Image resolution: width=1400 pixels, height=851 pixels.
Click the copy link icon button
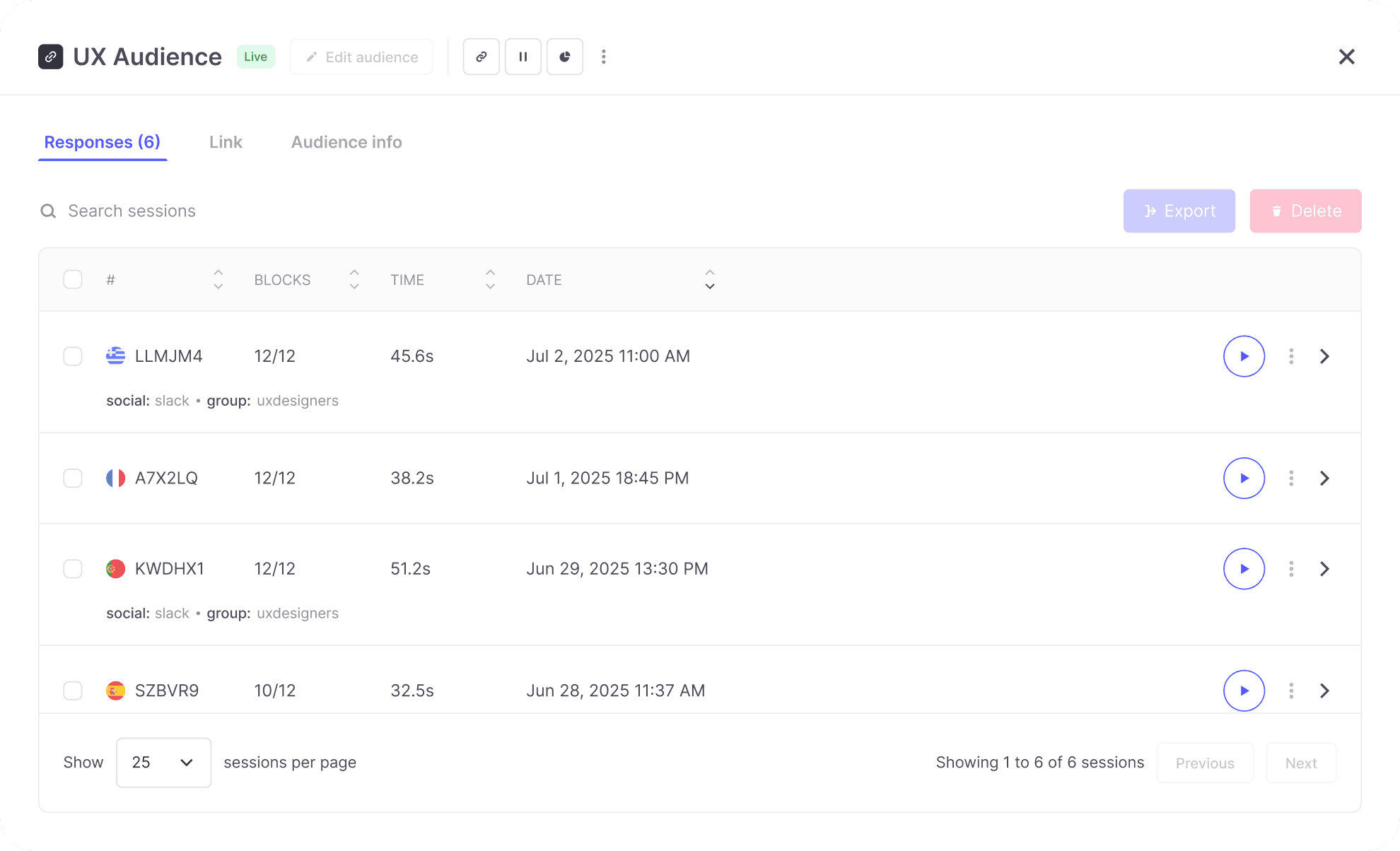481,57
